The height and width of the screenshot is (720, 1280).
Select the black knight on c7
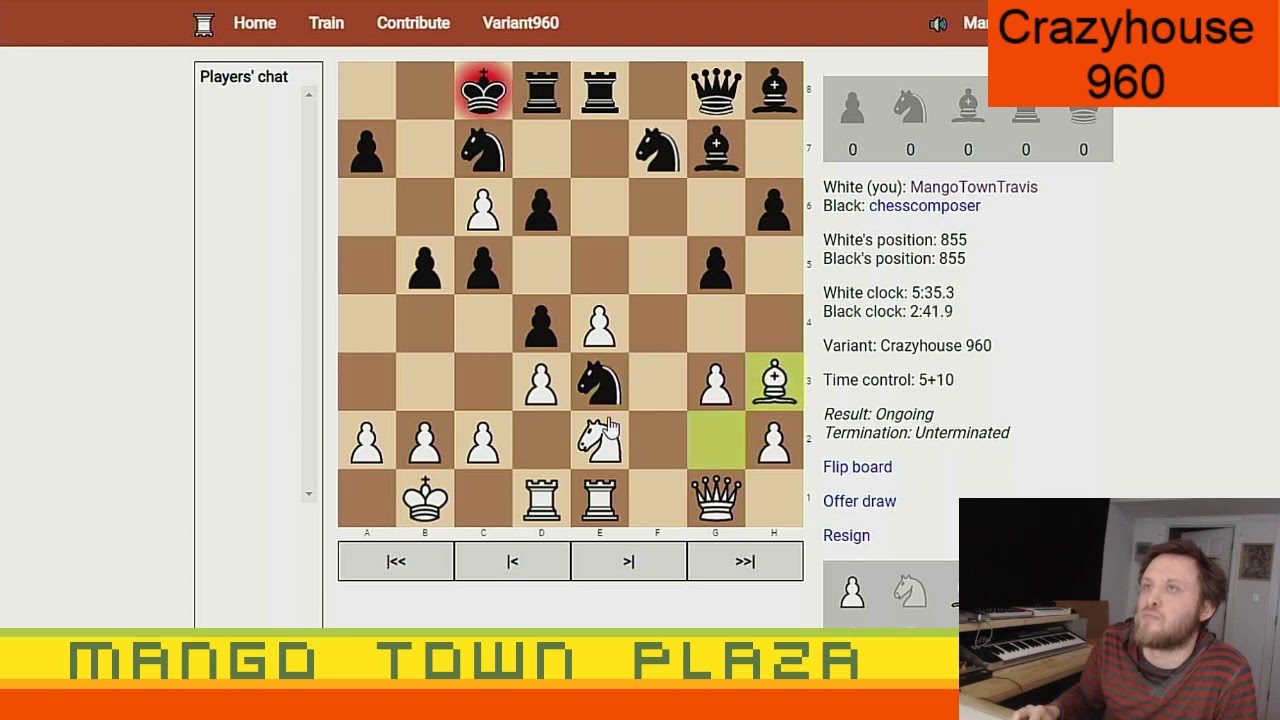[483, 149]
